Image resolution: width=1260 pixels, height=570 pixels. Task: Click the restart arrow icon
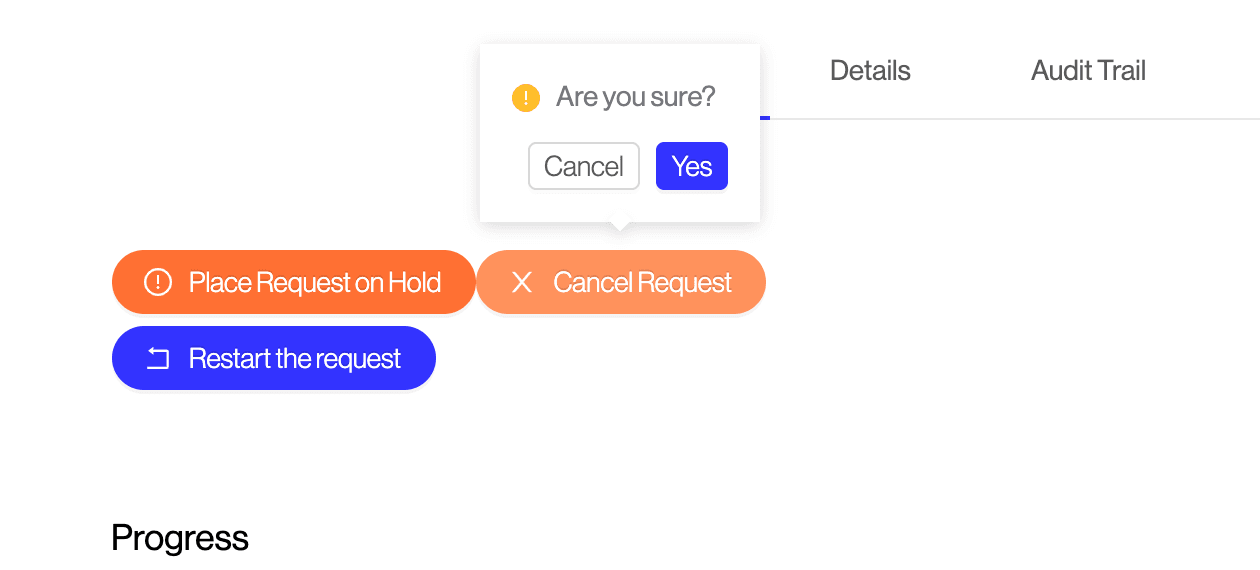pyautogui.click(x=158, y=359)
